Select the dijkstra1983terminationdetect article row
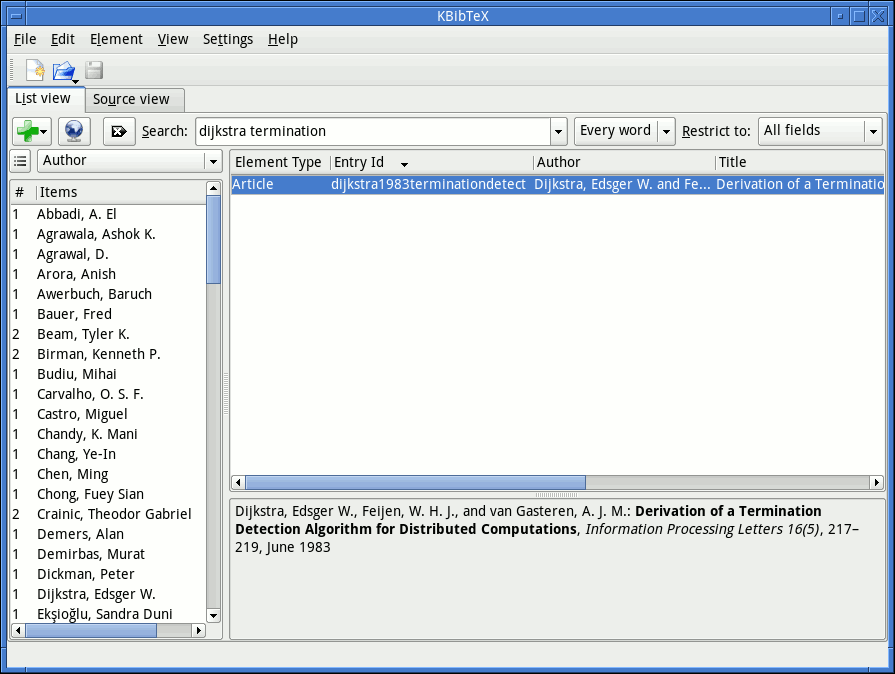895x674 pixels. pos(558,184)
